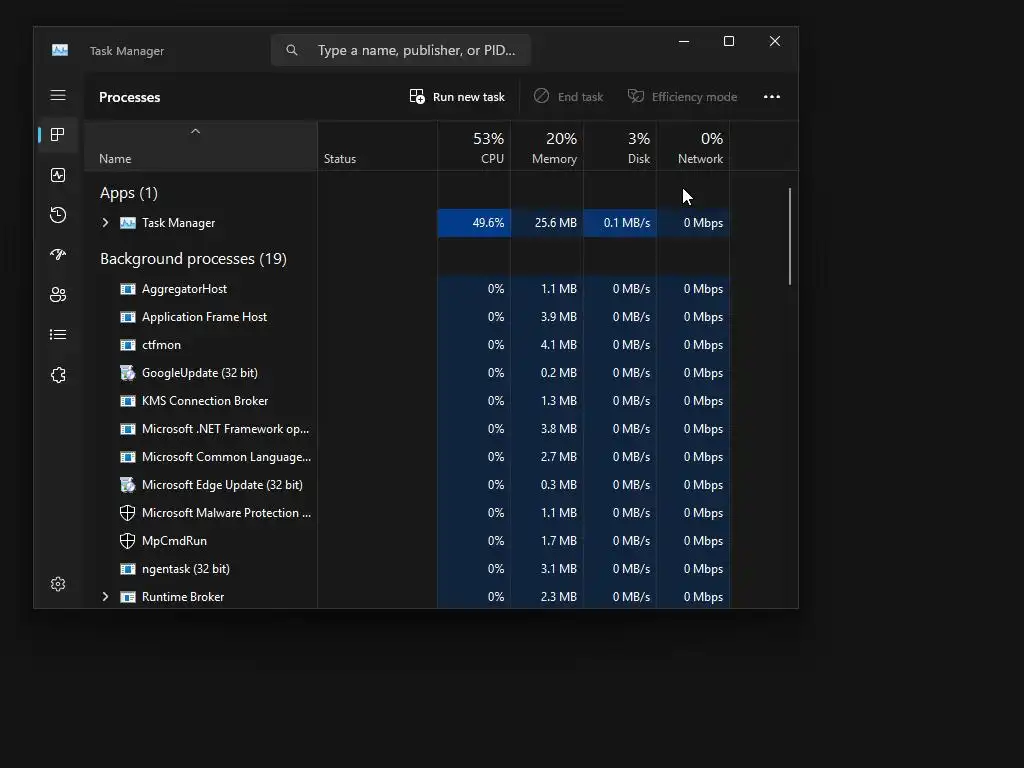Click the ctfmon process icon

128,345
